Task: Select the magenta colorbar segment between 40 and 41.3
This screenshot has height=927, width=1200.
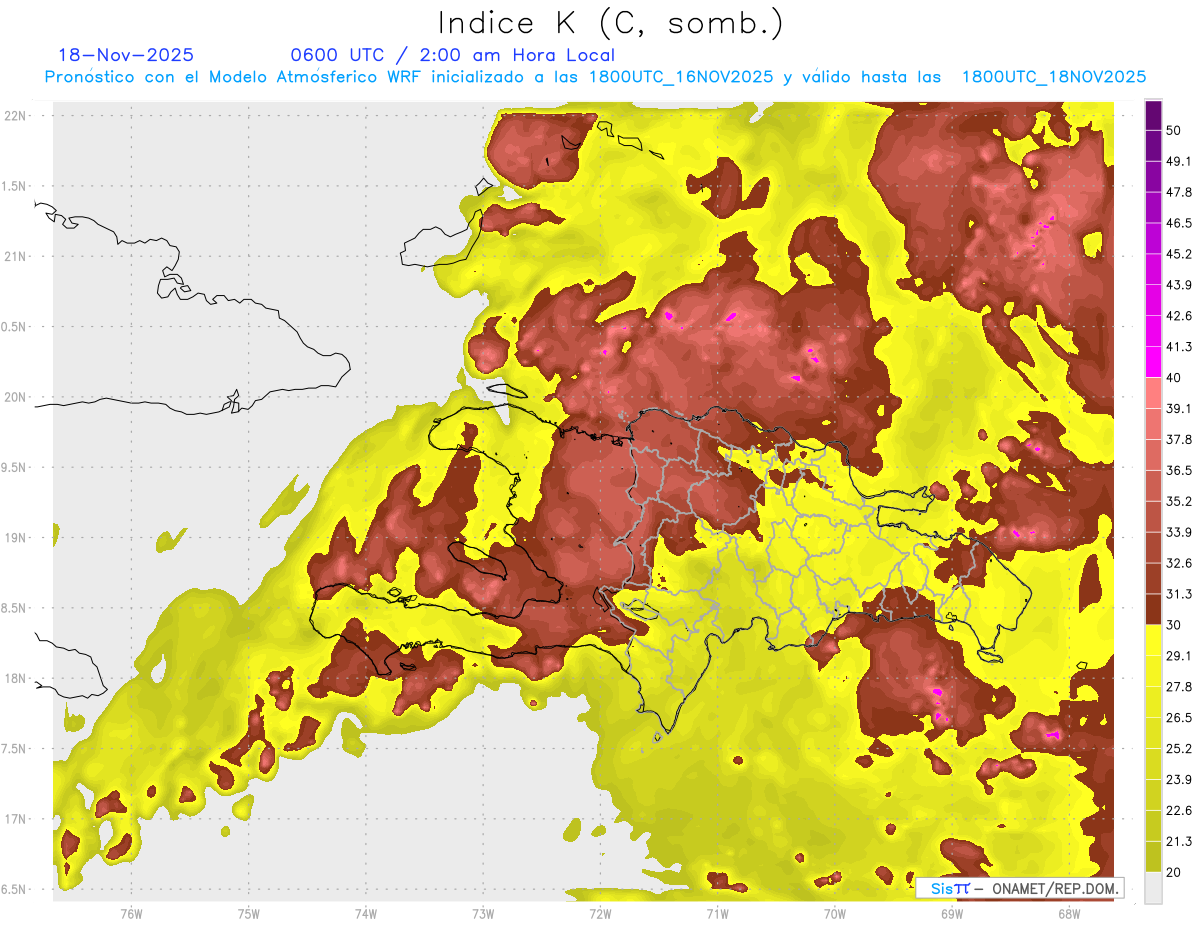Action: point(1154,362)
